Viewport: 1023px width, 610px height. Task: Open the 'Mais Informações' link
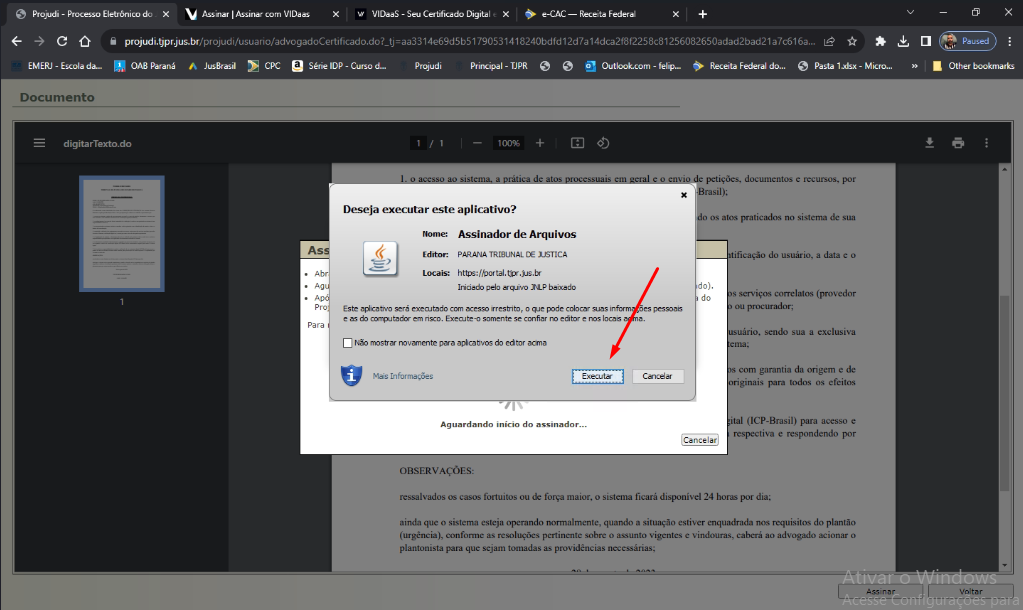point(403,376)
